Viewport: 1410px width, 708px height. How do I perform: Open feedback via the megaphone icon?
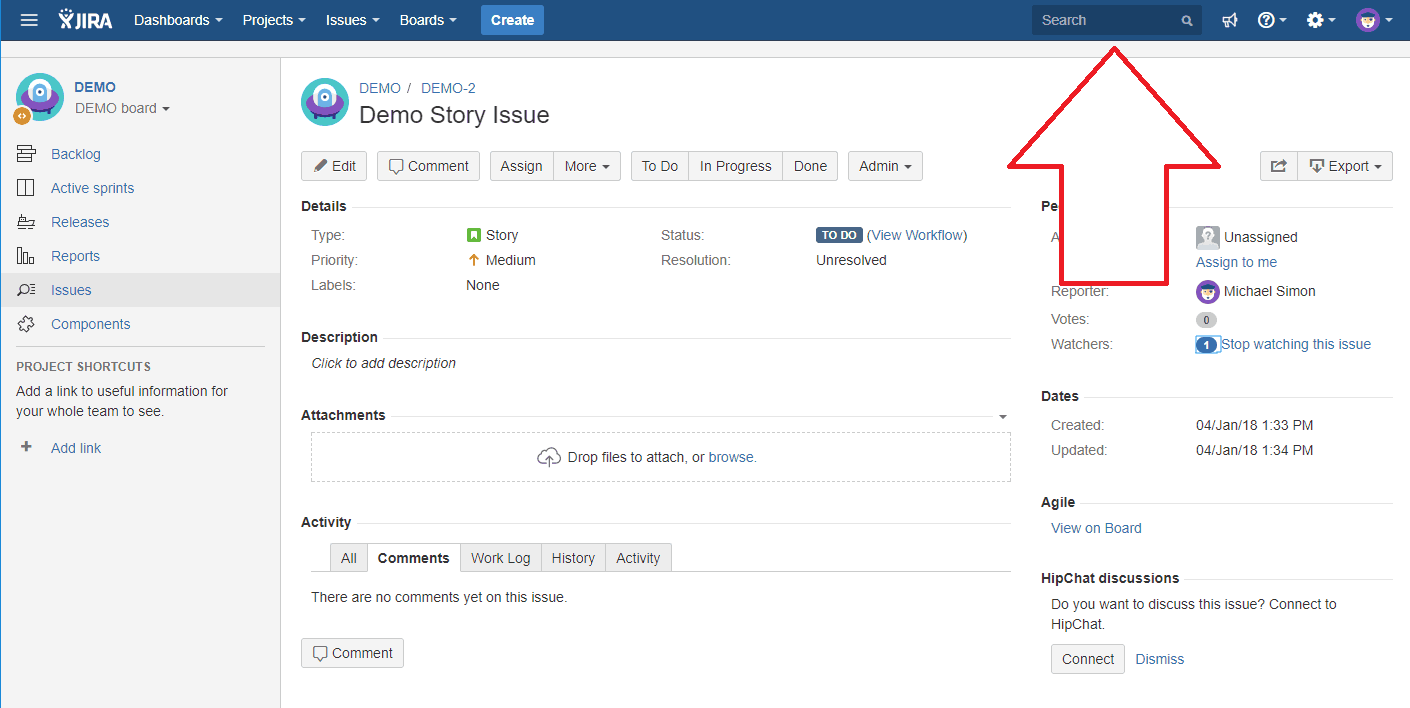coord(1229,19)
